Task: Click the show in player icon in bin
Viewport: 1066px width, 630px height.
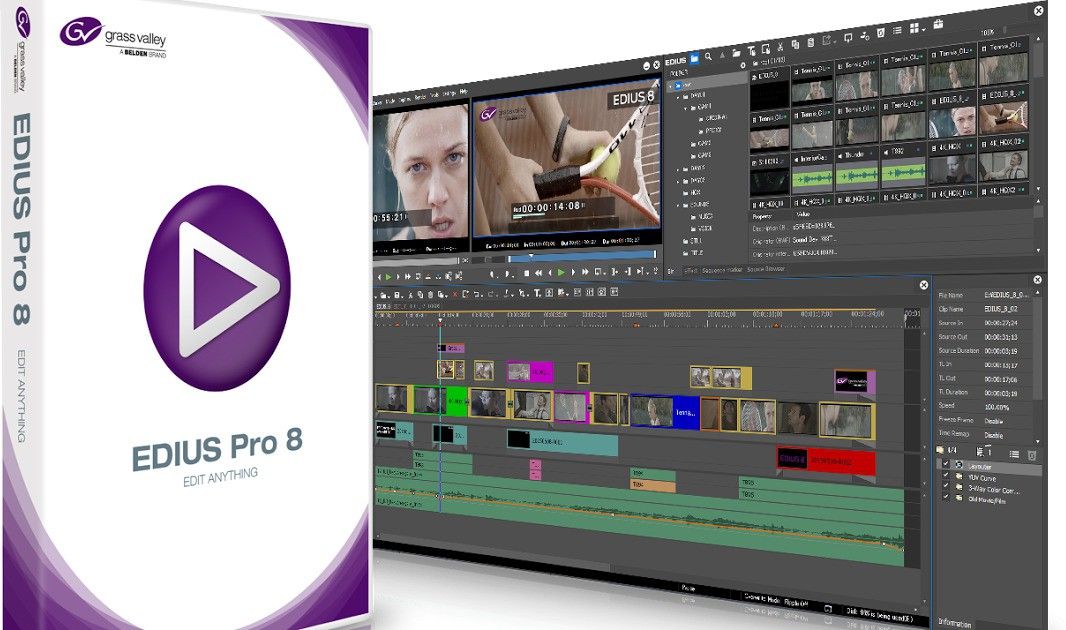Action: pos(848,37)
